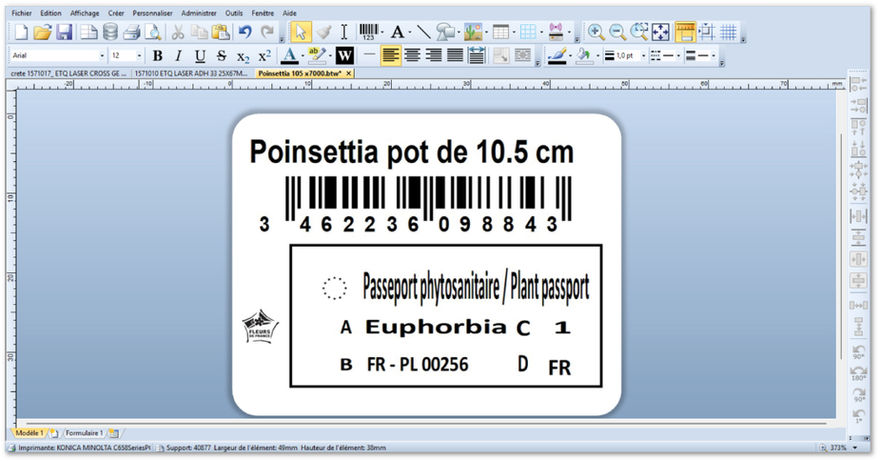Toggle superscript formatting
The height and width of the screenshot is (461, 880).
point(264,56)
